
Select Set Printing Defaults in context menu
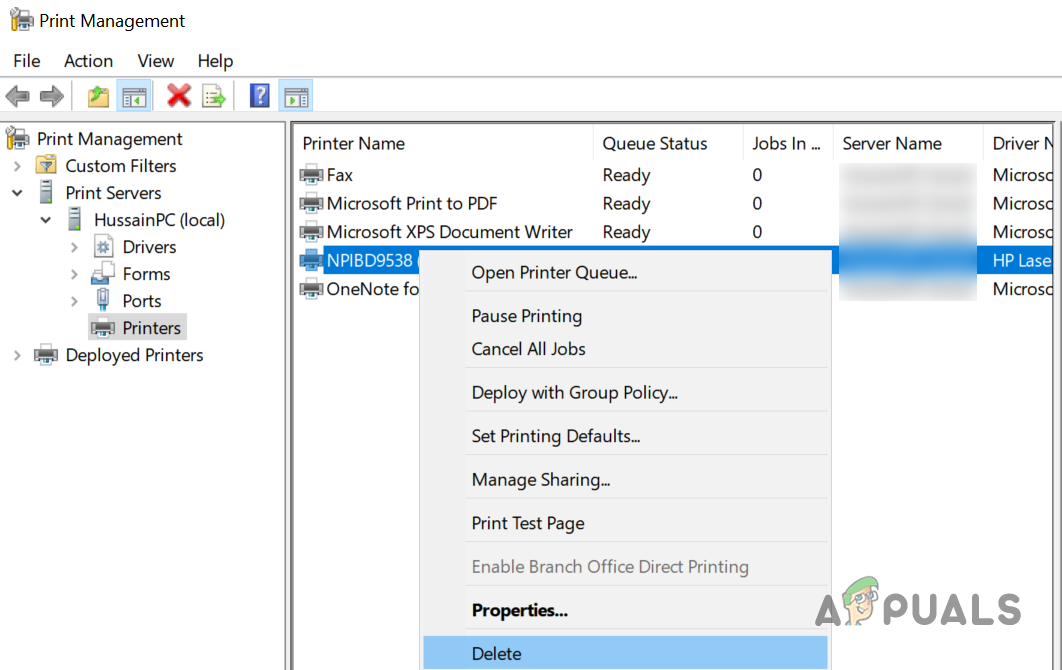[x=625, y=436]
